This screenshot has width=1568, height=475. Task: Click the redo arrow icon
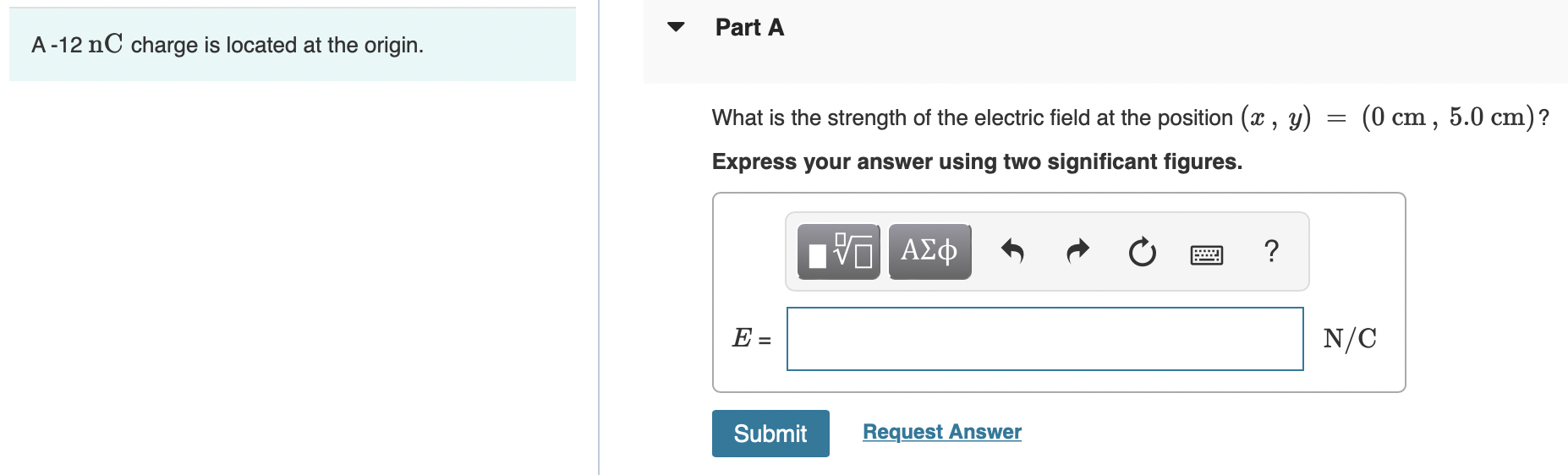click(x=1077, y=252)
